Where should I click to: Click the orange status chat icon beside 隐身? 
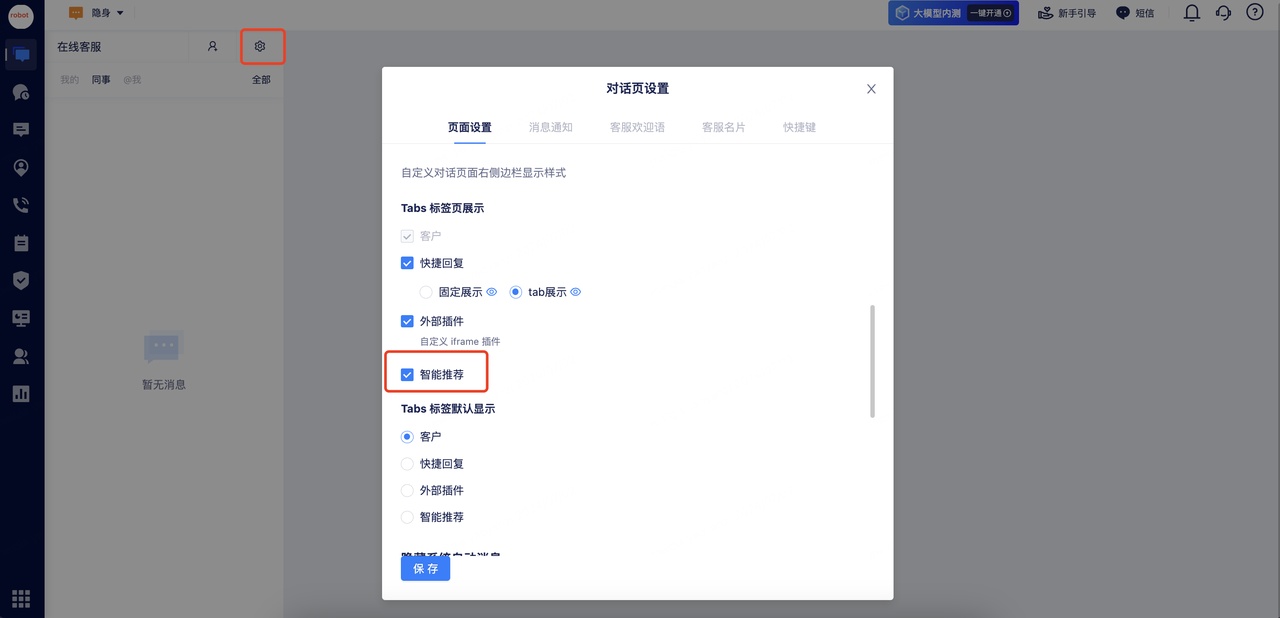(76, 13)
